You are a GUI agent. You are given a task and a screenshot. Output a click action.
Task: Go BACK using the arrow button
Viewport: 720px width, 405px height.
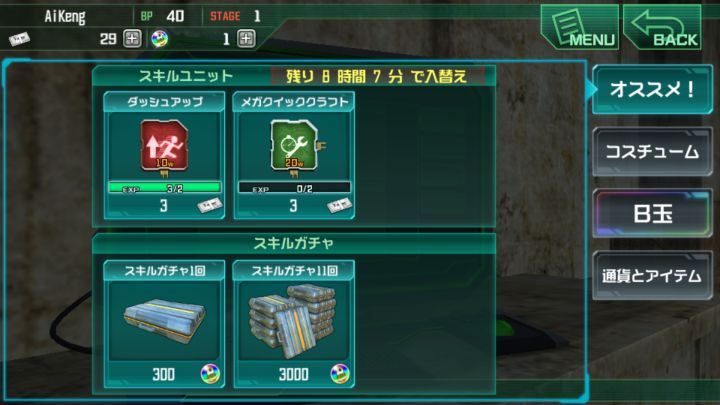662,27
